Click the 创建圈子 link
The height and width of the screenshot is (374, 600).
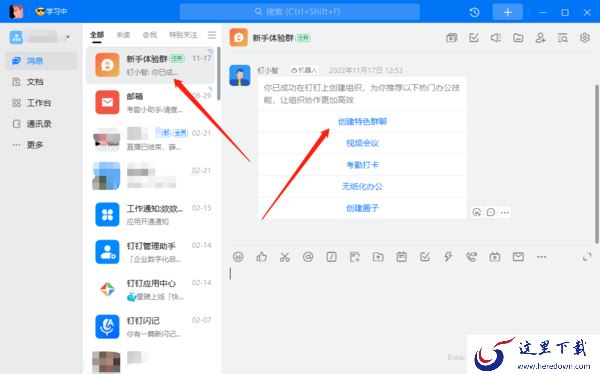tap(362, 208)
